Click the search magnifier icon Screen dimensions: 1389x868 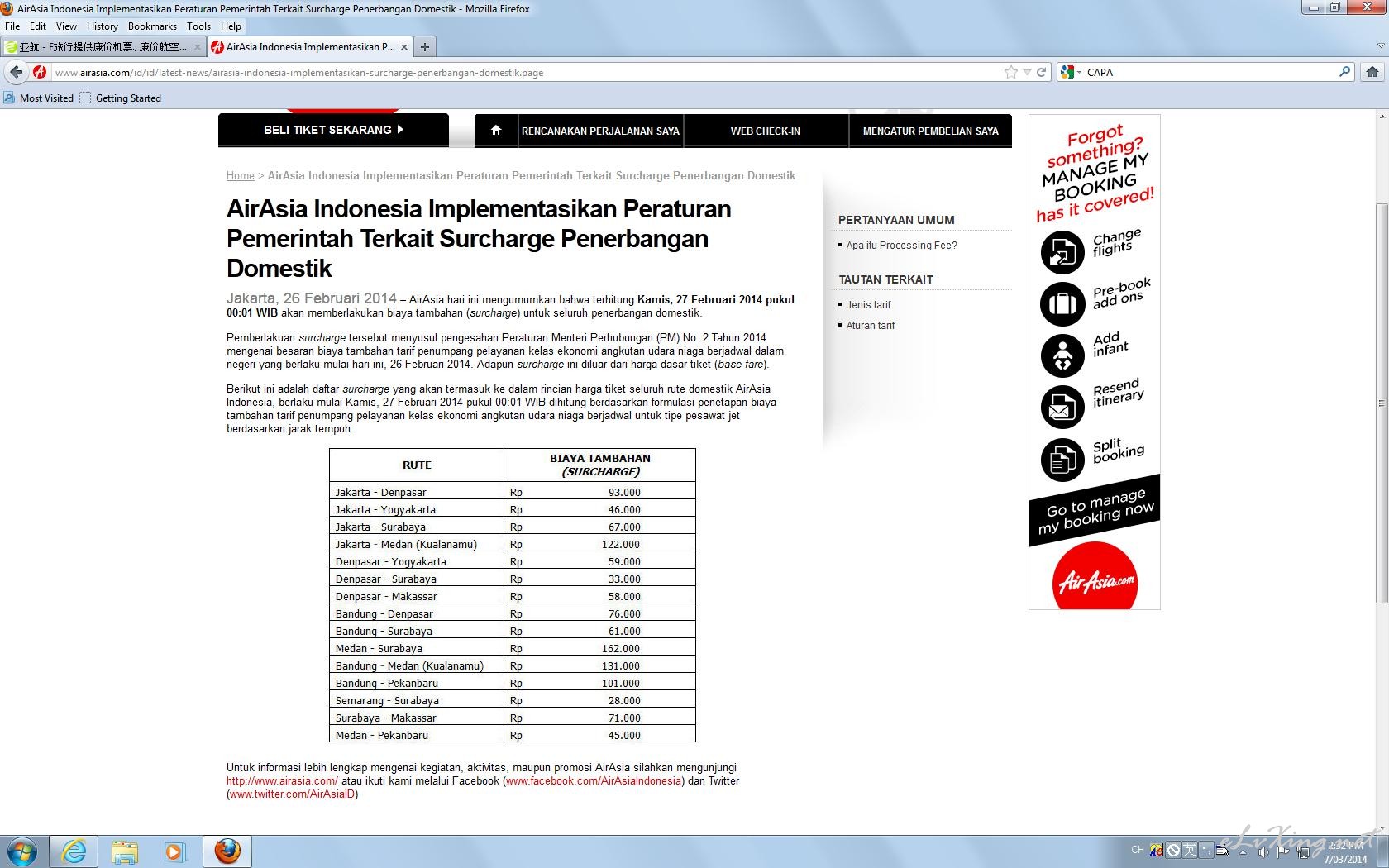click(x=1344, y=72)
